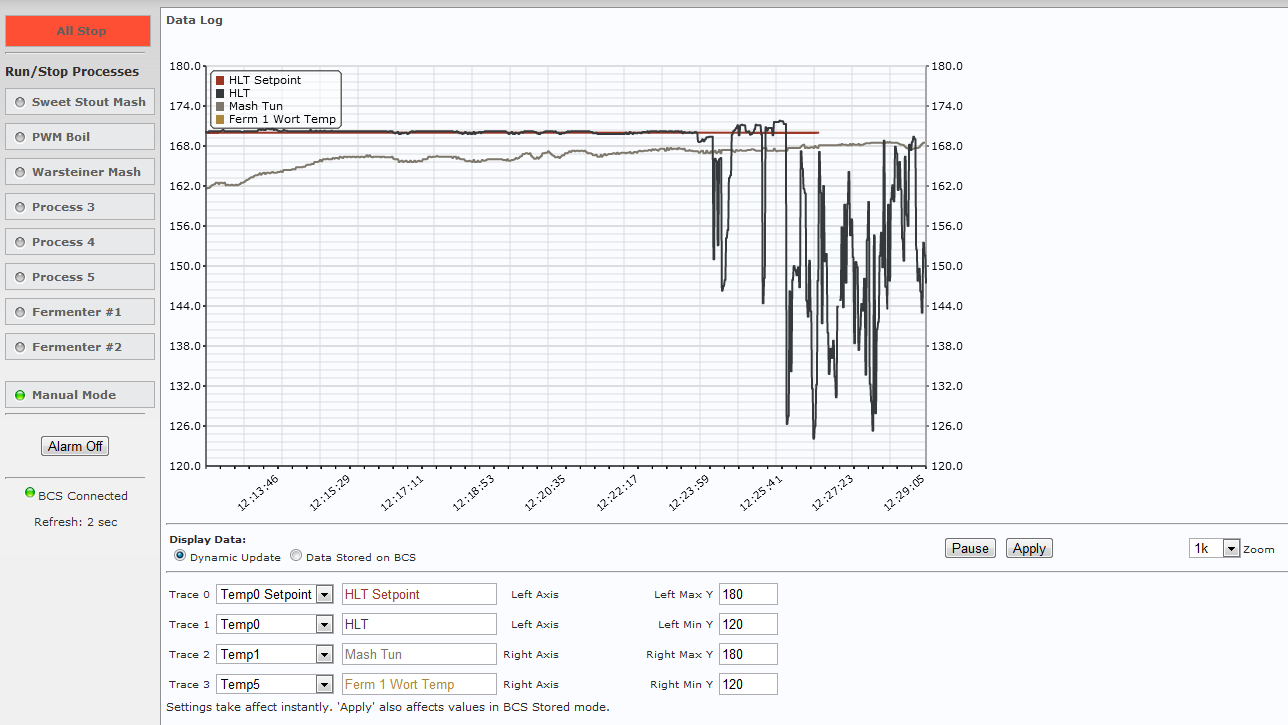Image resolution: width=1288 pixels, height=725 pixels.
Task: Select Data Stored on BCS radio button
Action: 296,555
